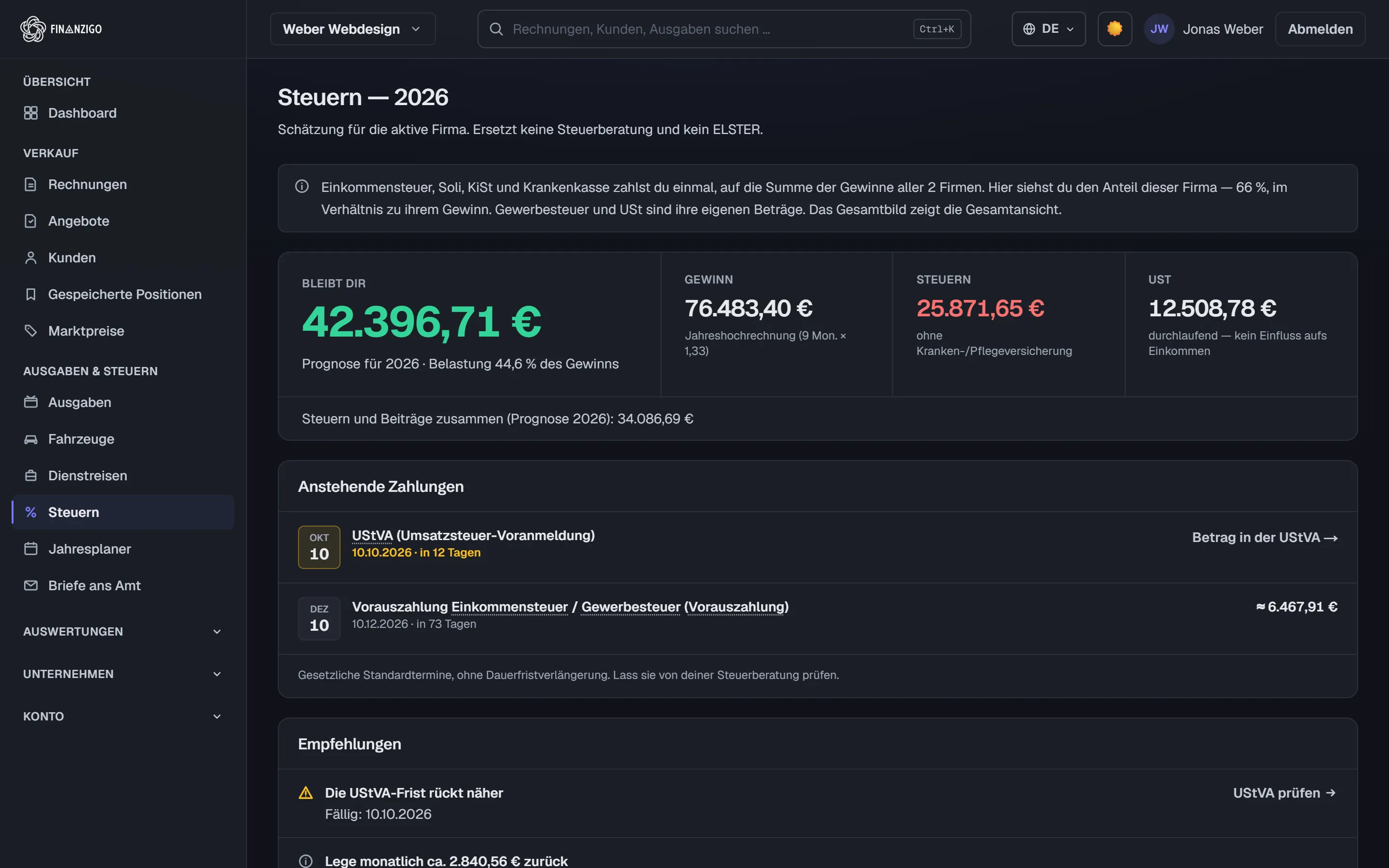Click the '≈ 6.467,91 €' prepayment amount
This screenshot has width=1389, height=868.
1296,607
